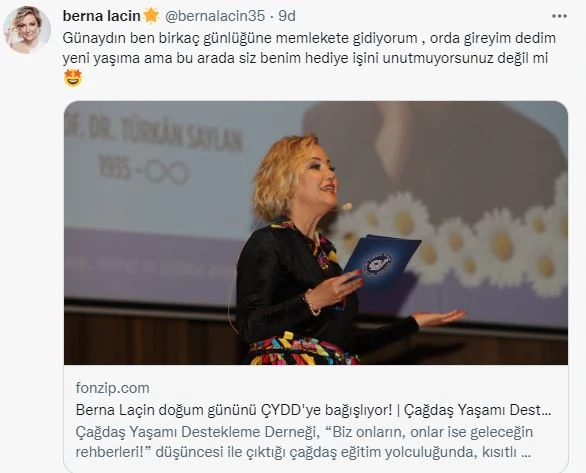Open the link card preview image
The image size is (586, 473).
pyautogui.click(x=316, y=233)
